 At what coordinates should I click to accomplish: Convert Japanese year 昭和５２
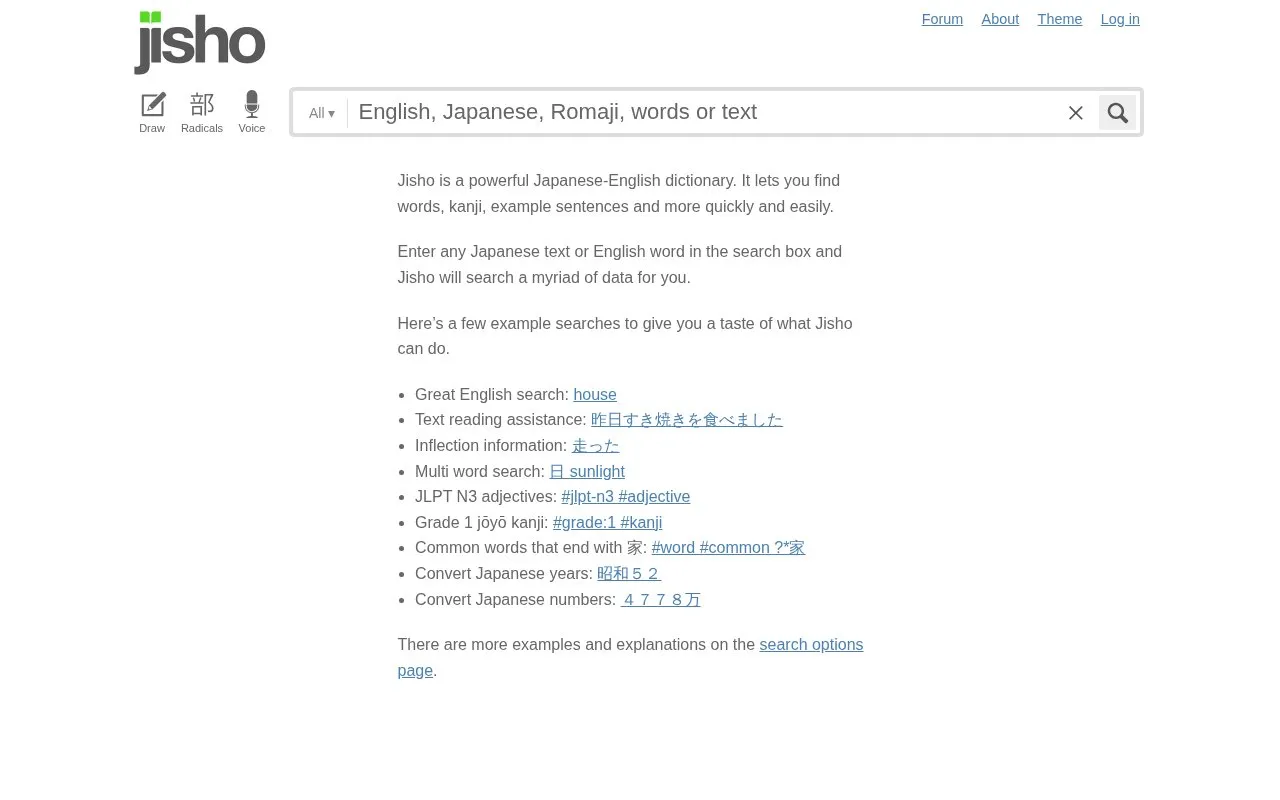point(629,574)
